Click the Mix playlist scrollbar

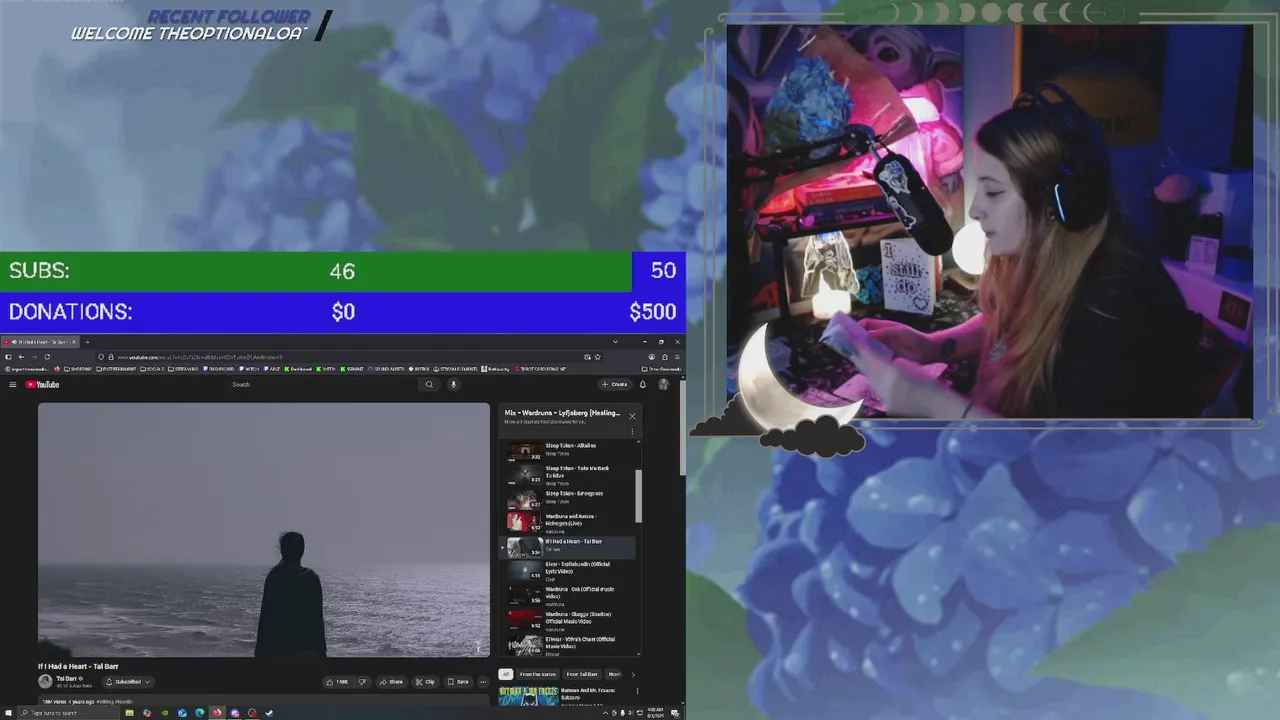coord(638,496)
